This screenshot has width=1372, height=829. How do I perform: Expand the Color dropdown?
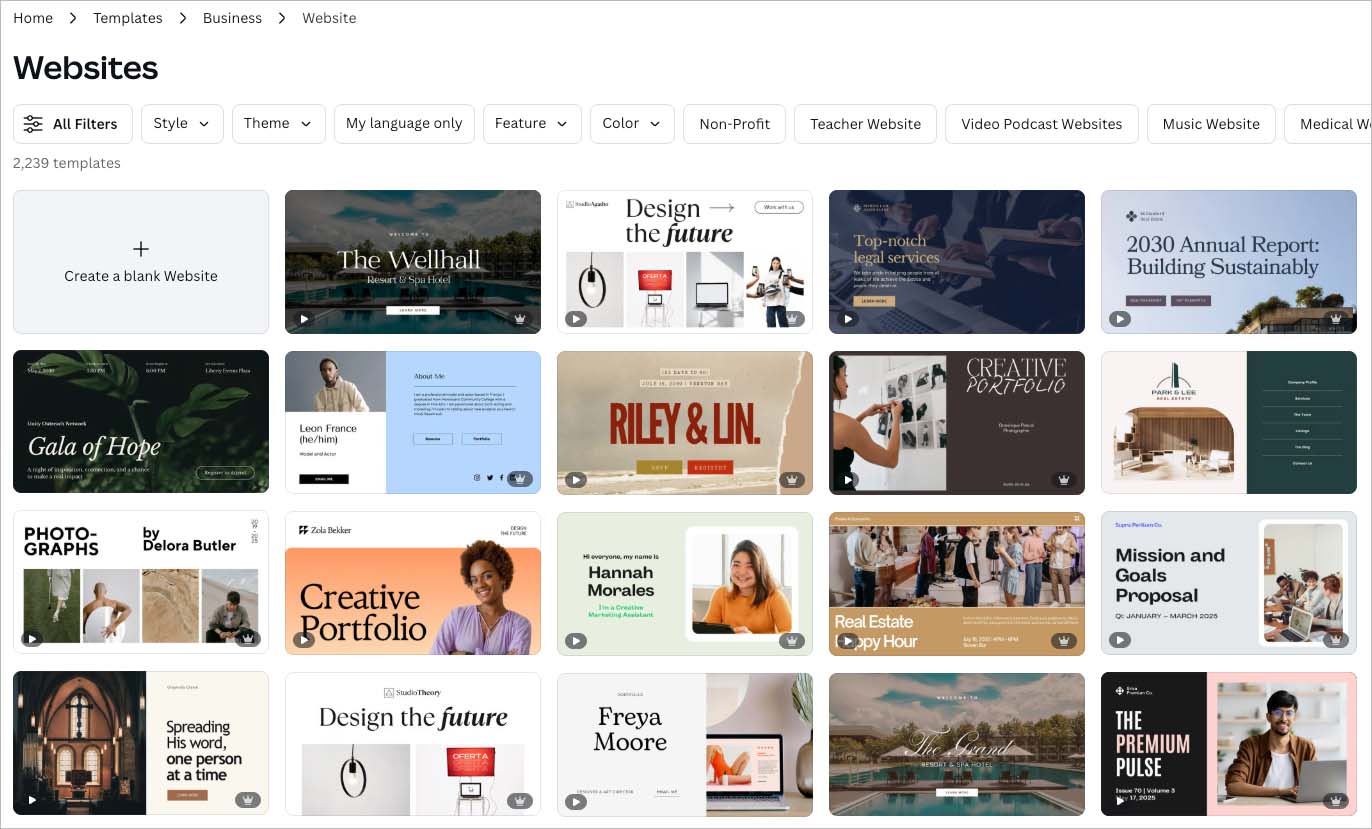pos(632,124)
